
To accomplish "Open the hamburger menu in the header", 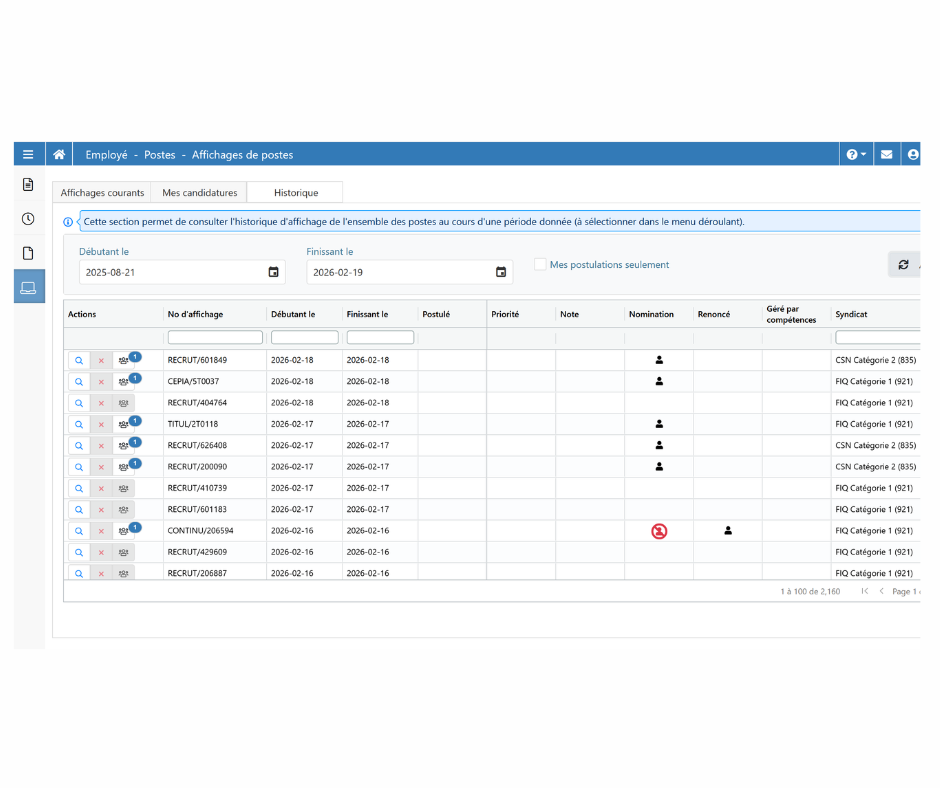I will coord(28,155).
